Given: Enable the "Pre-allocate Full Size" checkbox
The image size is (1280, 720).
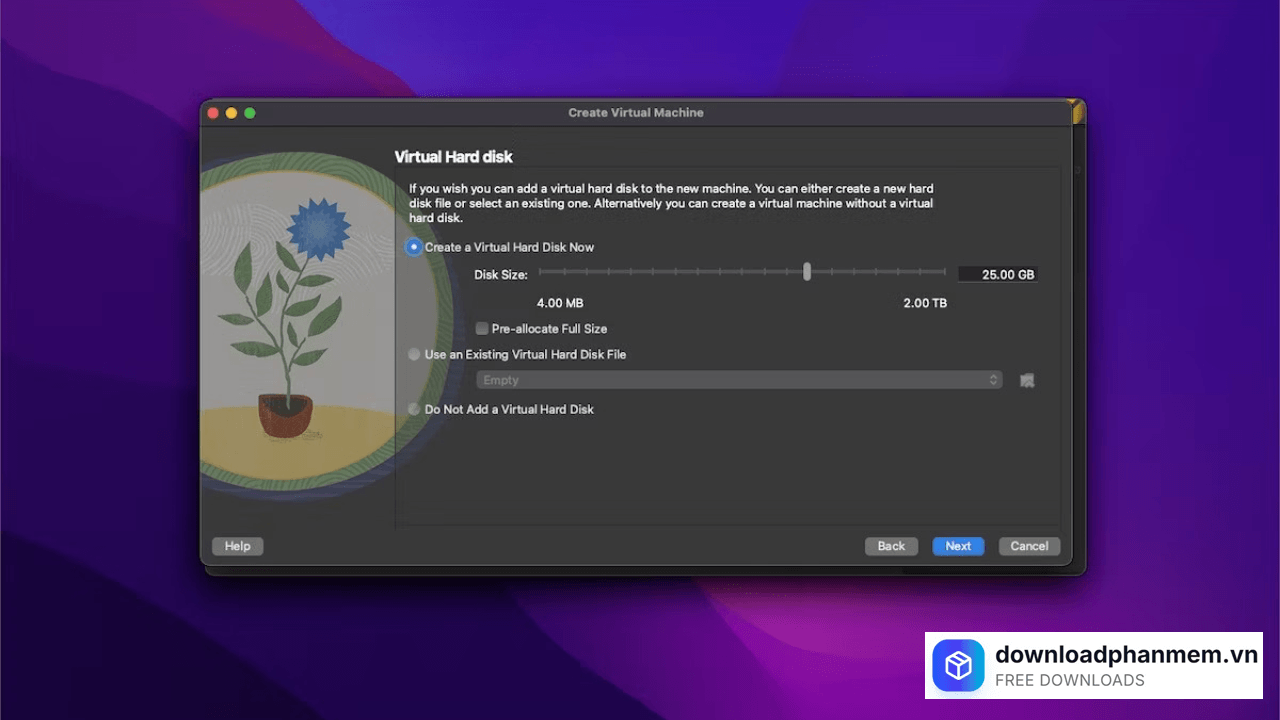Looking at the screenshot, I should 481,328.
